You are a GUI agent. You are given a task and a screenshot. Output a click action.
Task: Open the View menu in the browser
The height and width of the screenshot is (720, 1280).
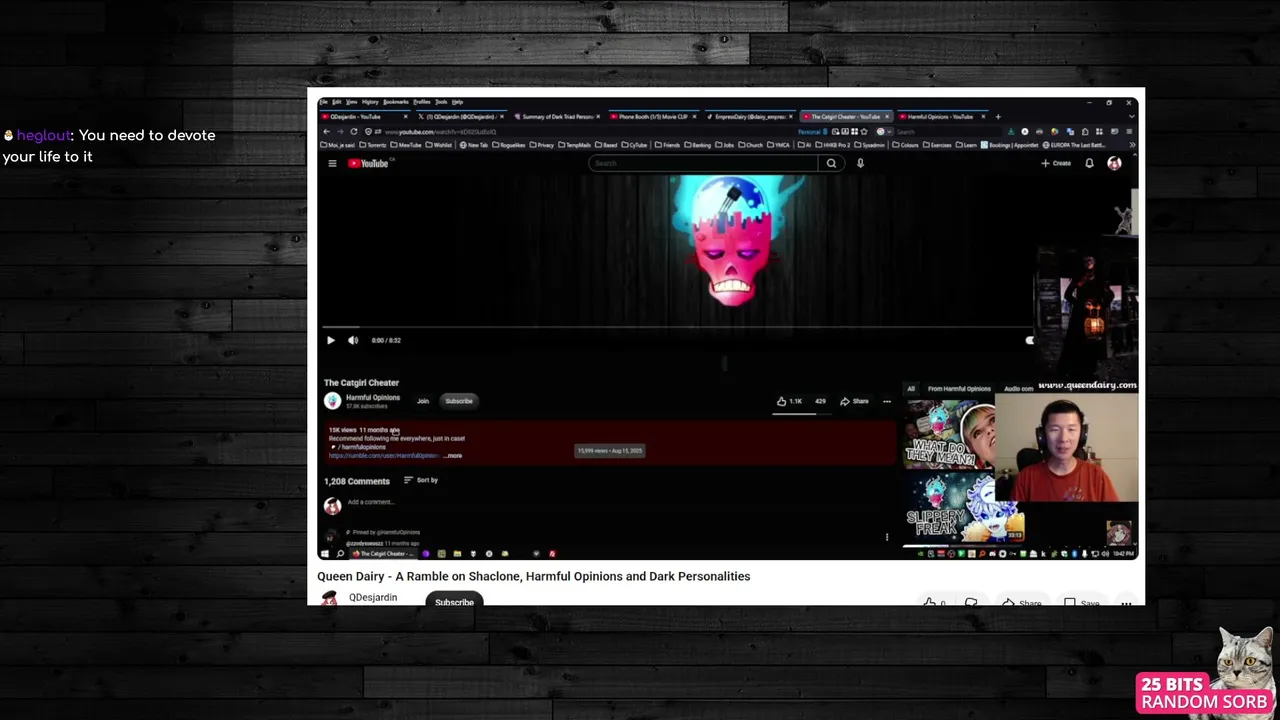351,102
